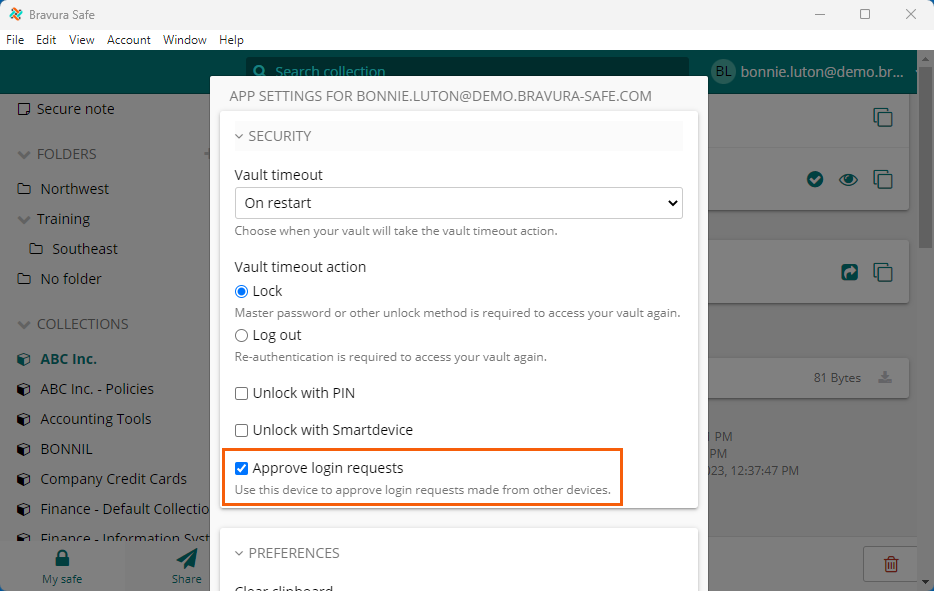Enable Unlock with Smartdevice

click(x=241, y=430)
